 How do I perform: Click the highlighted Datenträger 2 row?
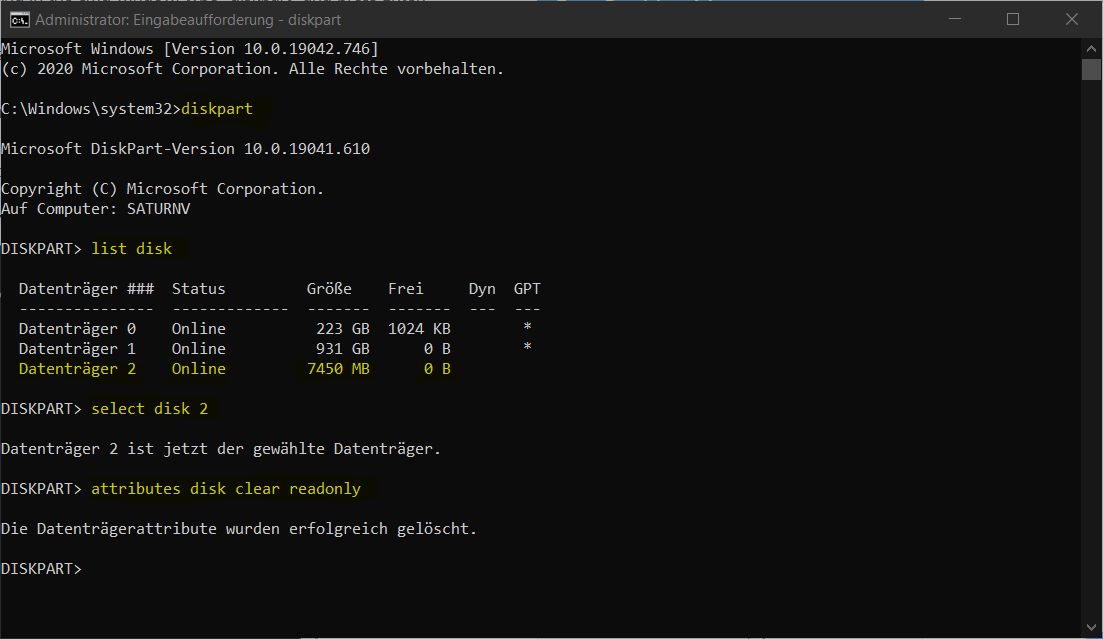(x=235, y=368)
